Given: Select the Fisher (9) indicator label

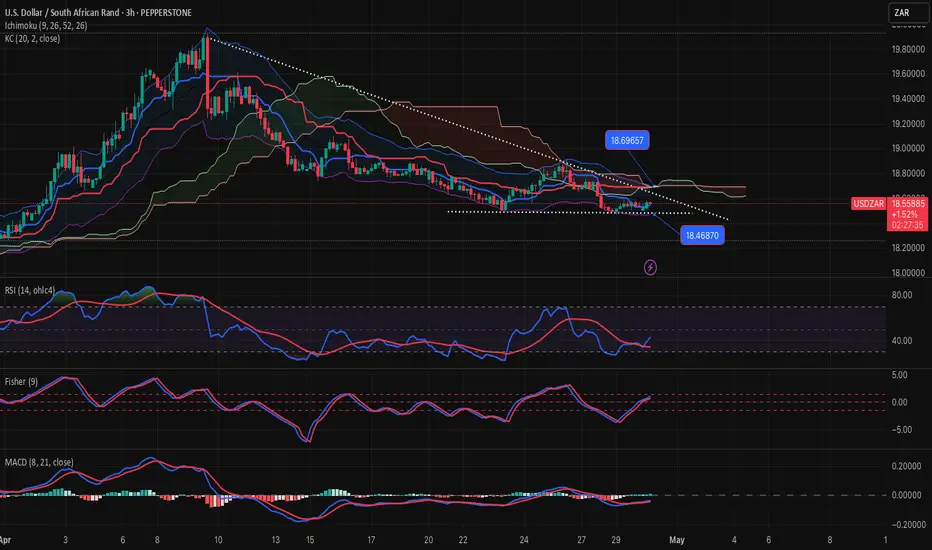Looking at the screenshot, I should tap(24, 379).
